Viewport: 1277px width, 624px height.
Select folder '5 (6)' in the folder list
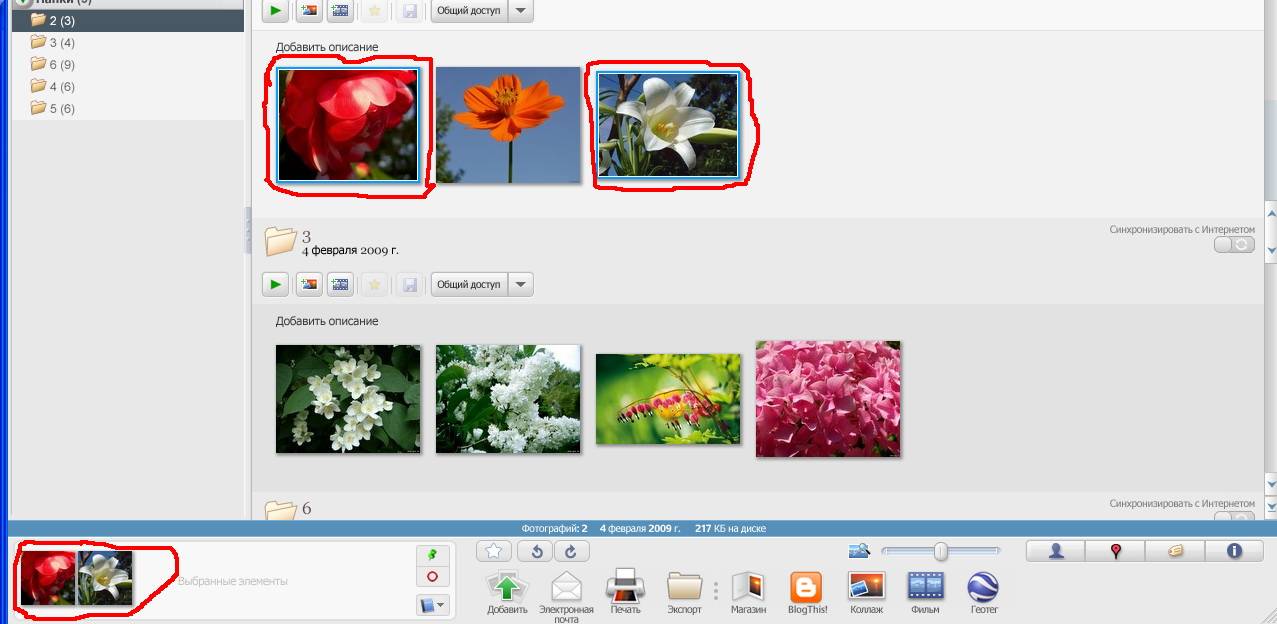[128, 108]
